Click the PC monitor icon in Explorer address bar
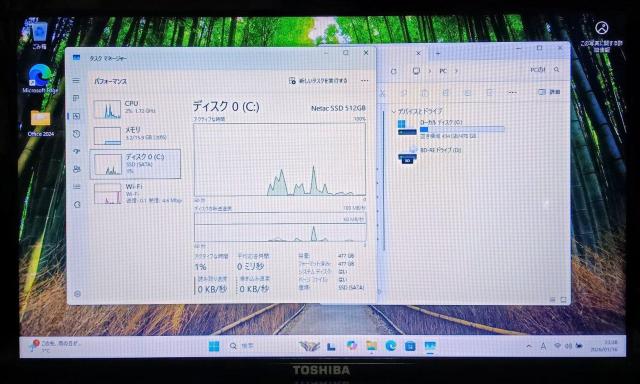The height and width of the screenshot is (384, 640). pyautogui.click(x=416, y=71)
